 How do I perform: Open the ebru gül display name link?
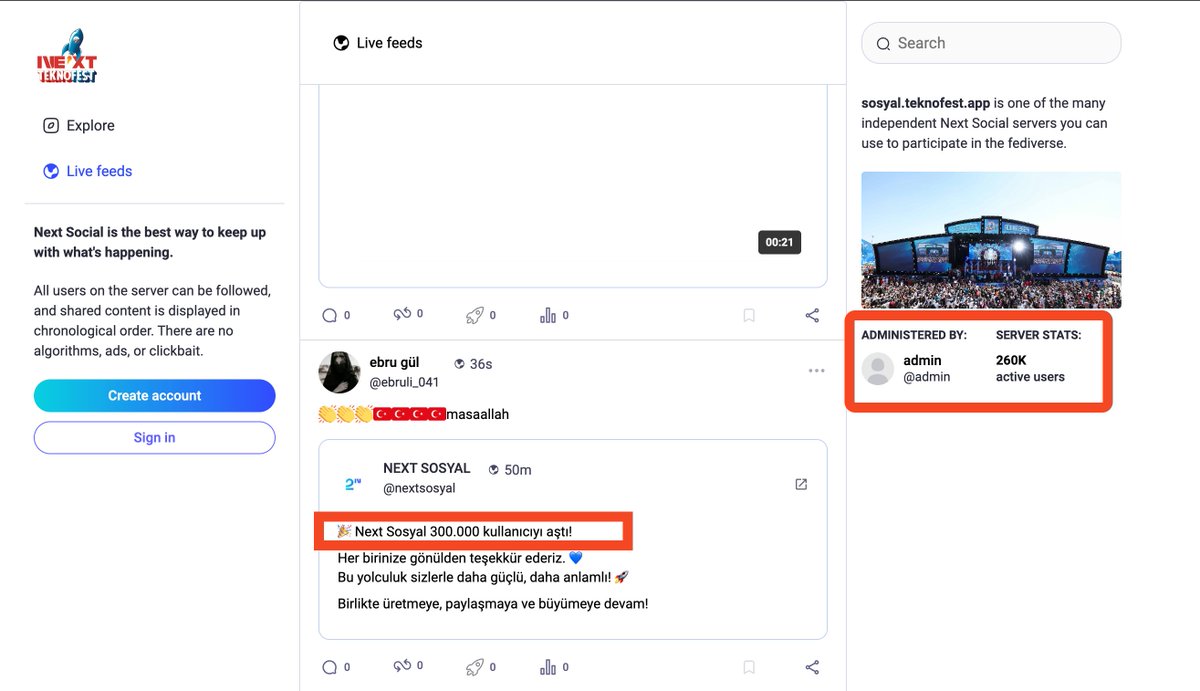tap(394, 363)
